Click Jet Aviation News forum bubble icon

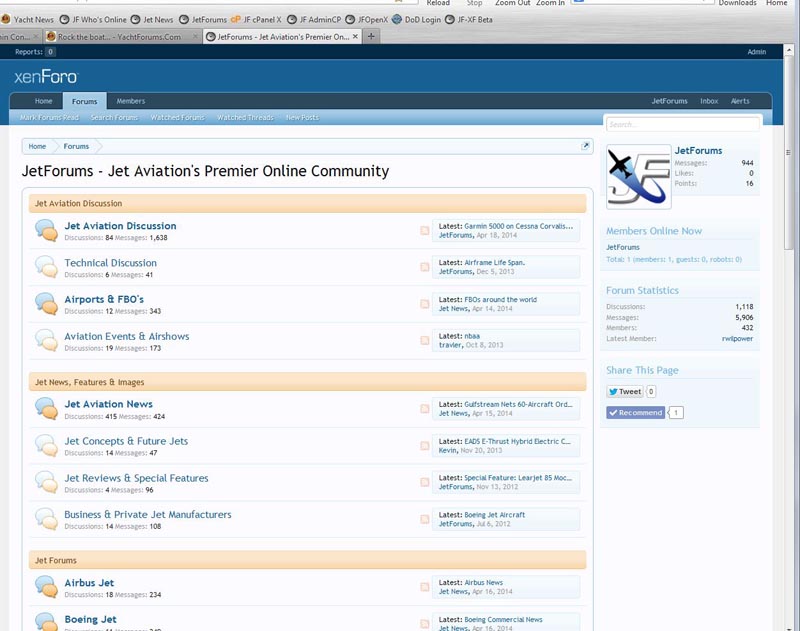coord(46,409)
